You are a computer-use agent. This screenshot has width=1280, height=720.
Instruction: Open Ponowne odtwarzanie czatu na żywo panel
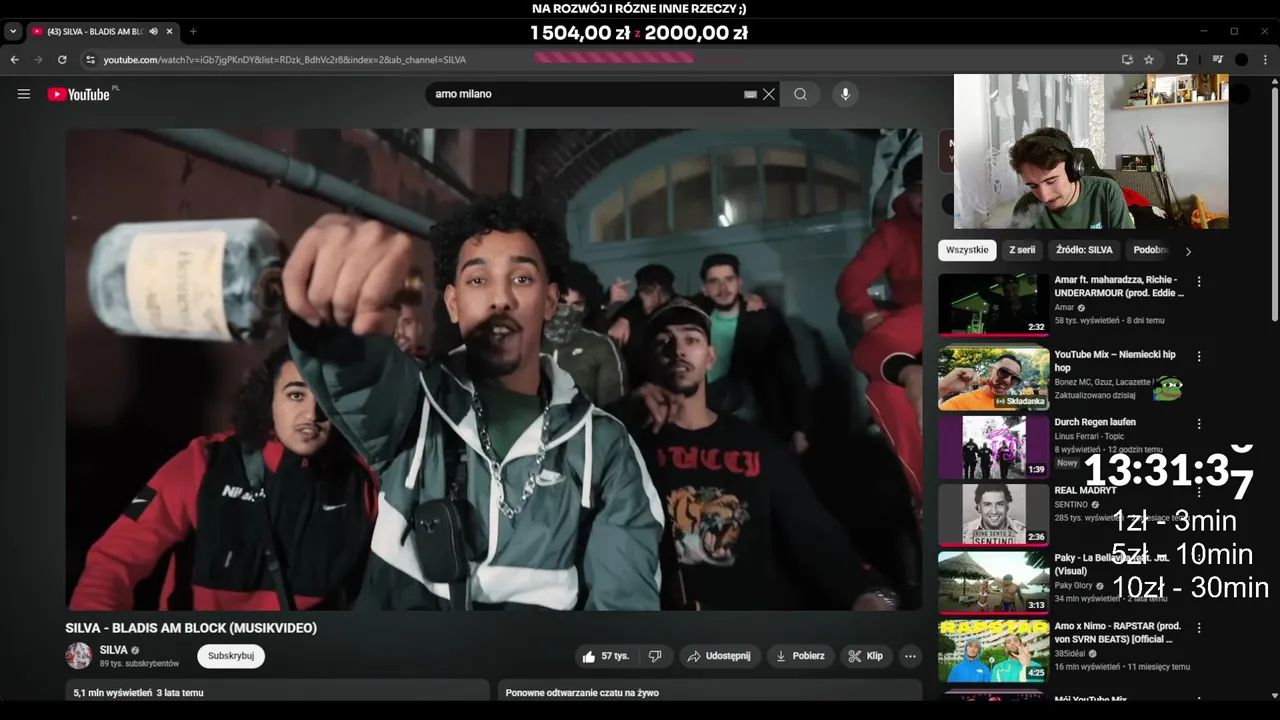click(x=710, y=692)
